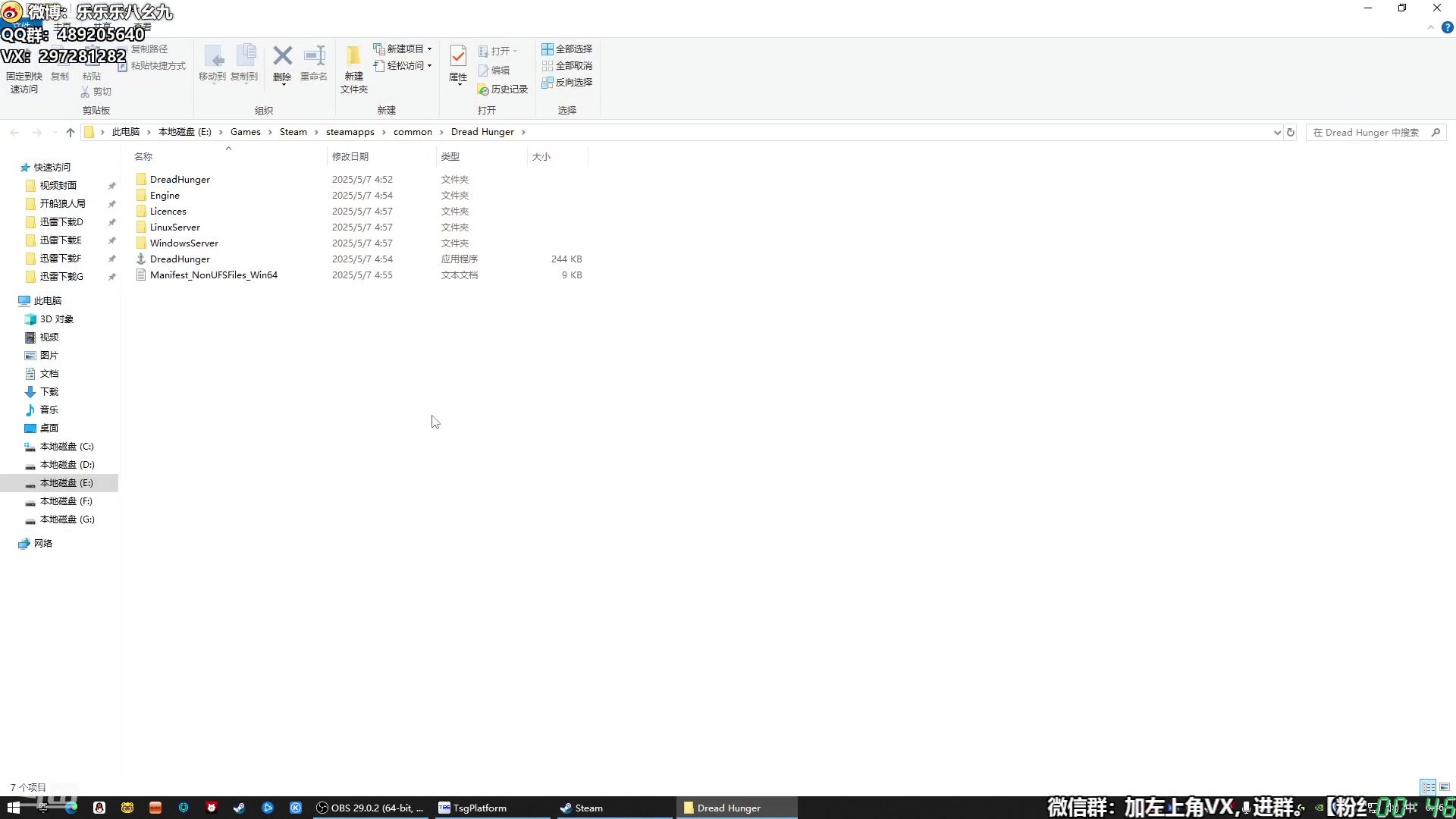The height and width of the screenshot is (819, 1456).
Task: Open the New item (新建项目) dropdown
Action: coord(403,49)
